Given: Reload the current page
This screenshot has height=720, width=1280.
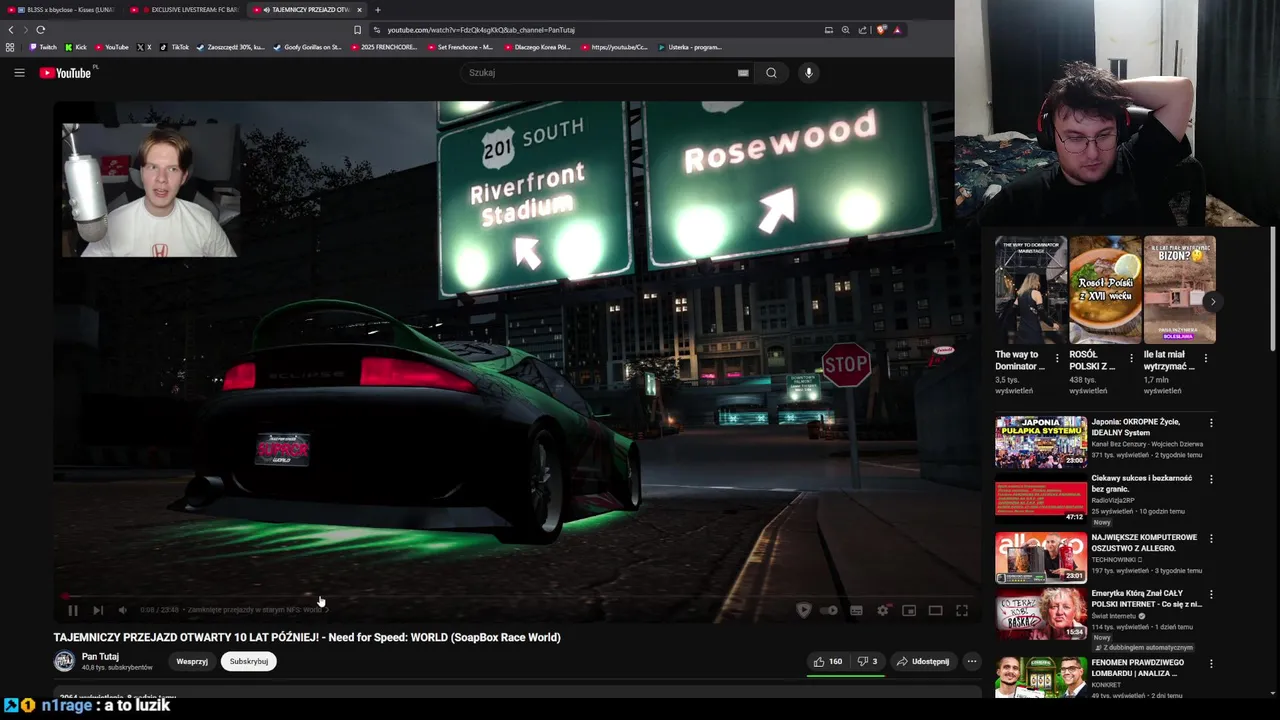Looking at the screenshot, I should tap(40, 30).
